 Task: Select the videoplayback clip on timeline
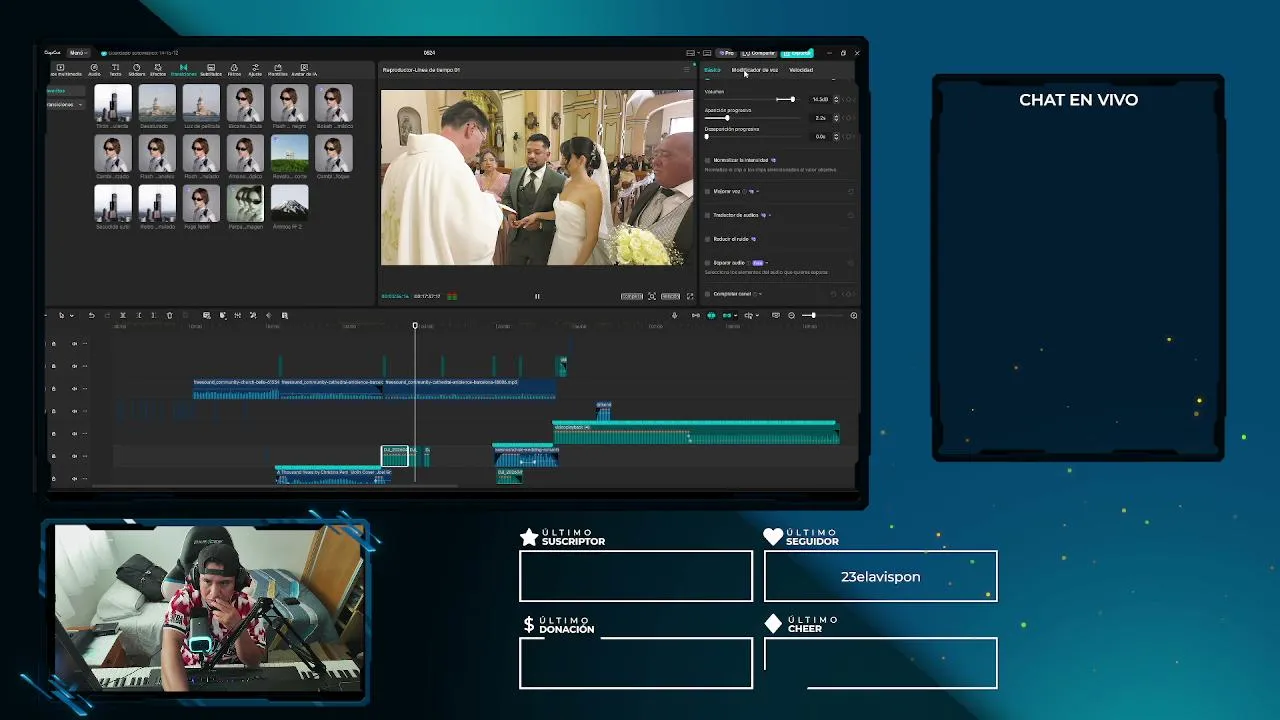point(696,433)
